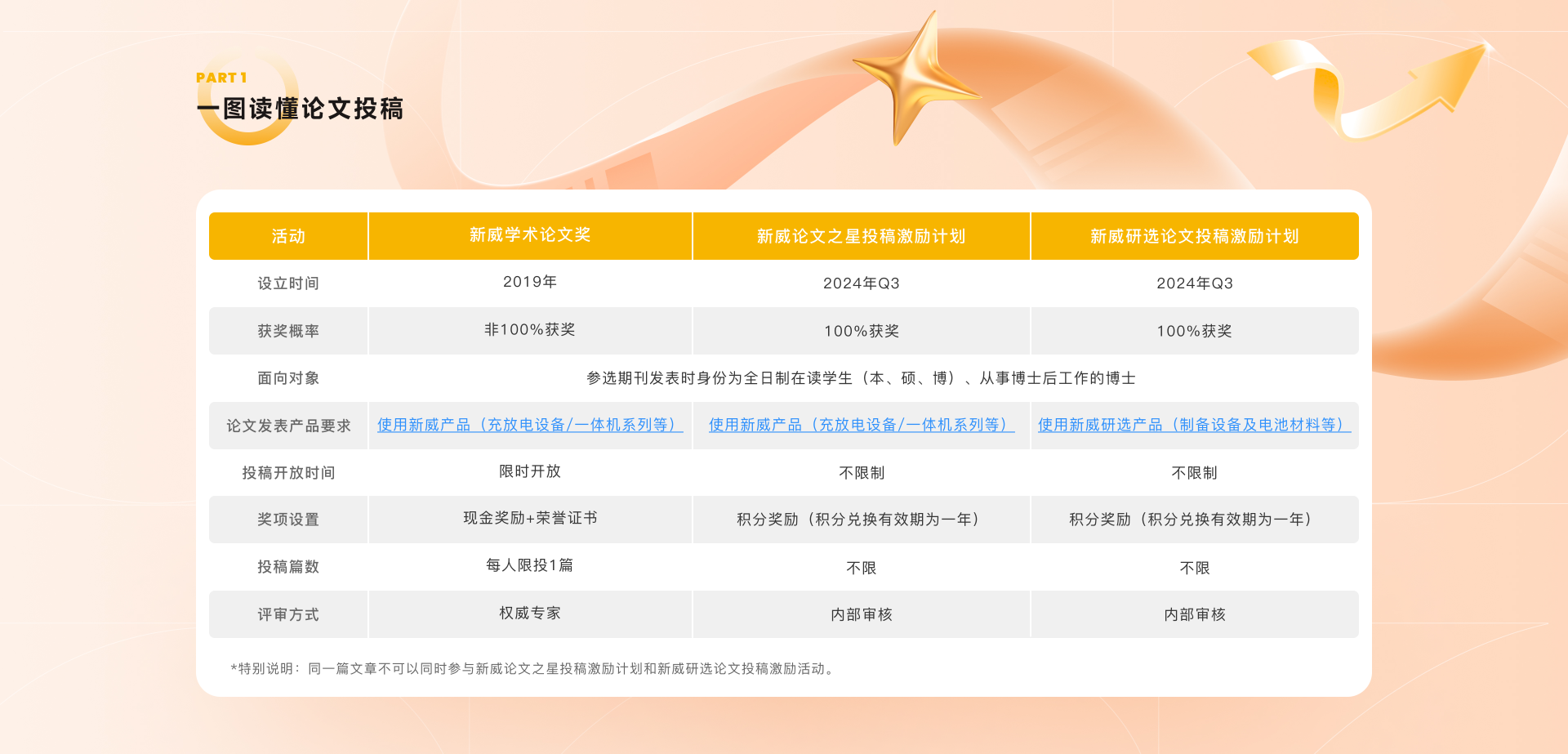Click the 新威学术论文奖 column header
Image resolution: width=1568 pixels, height=754 pixels.
(530, 236)
